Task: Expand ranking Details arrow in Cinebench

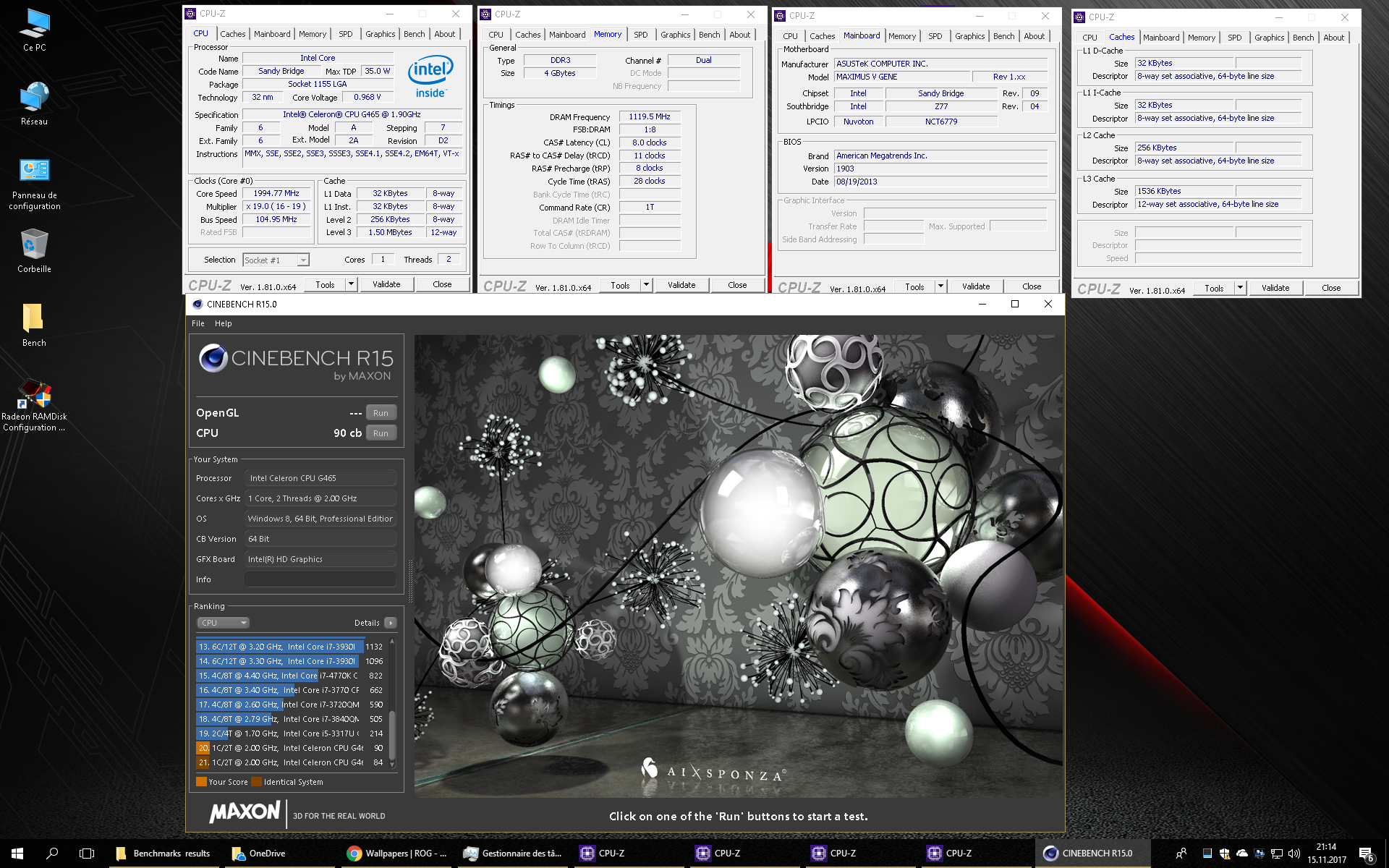Action: point(391,623)
